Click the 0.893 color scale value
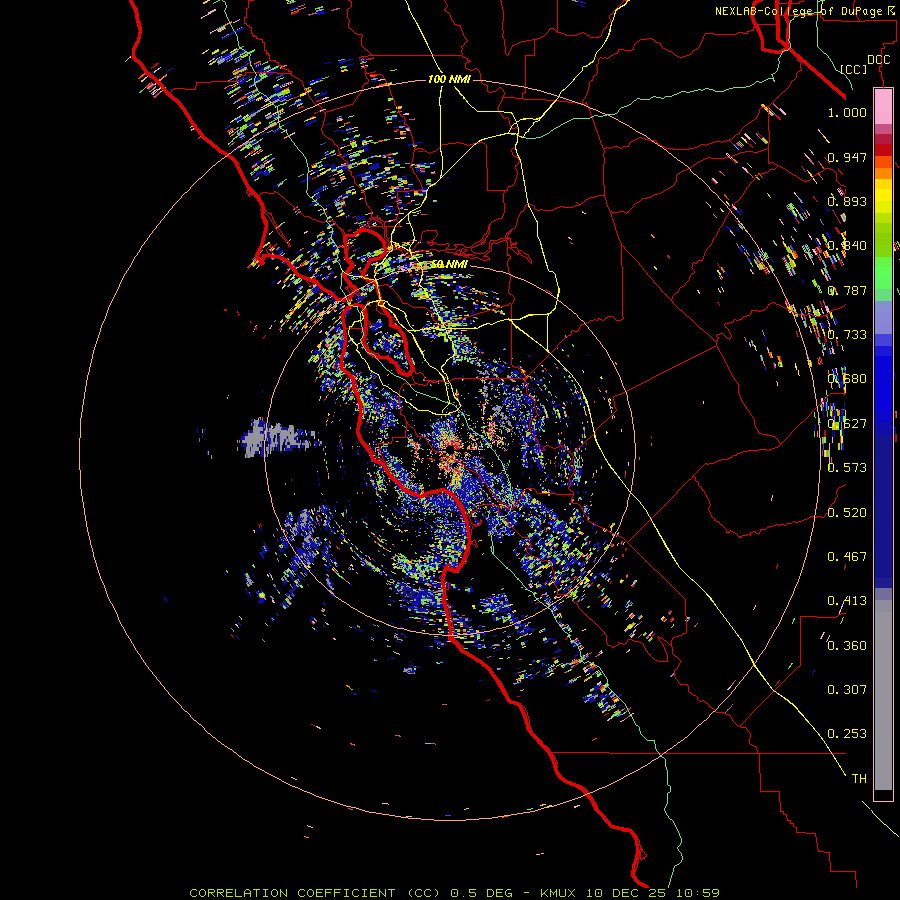Image resolution: width=900 pixels, height=900 pixels. (x=847, y=201)
